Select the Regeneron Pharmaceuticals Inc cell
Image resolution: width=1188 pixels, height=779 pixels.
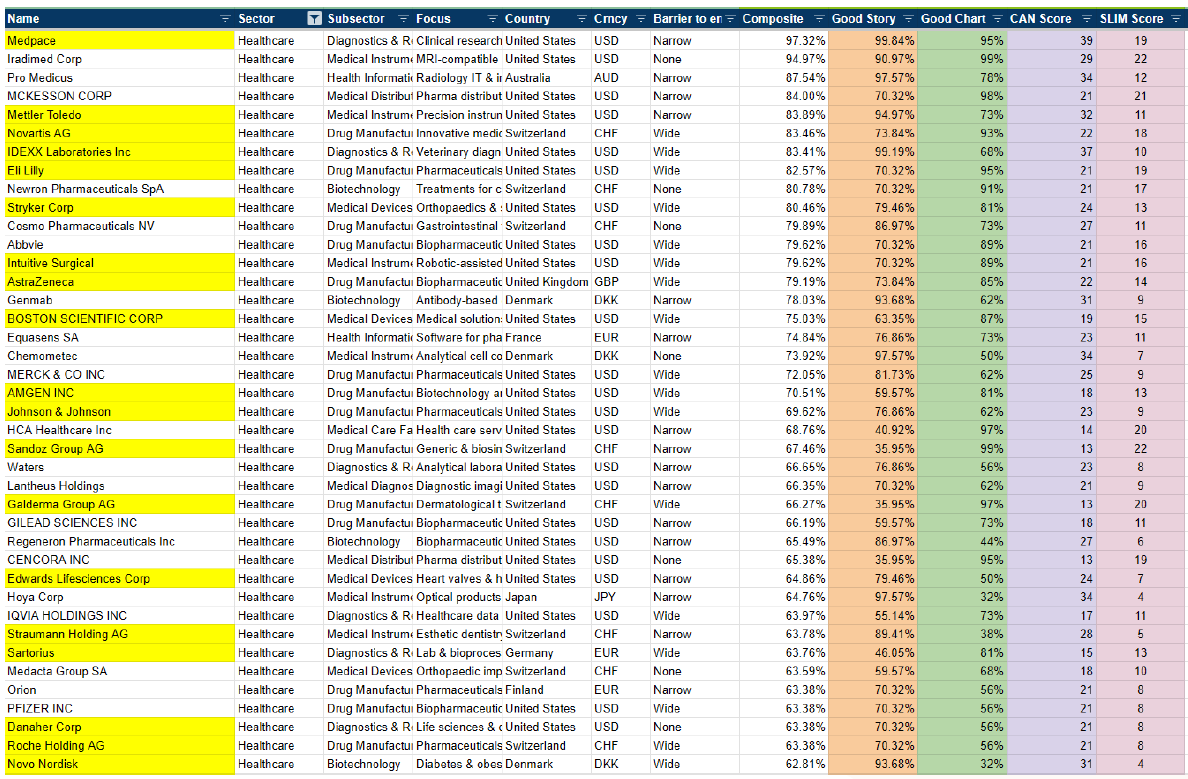pyautogui.click(x=120, y=542)
